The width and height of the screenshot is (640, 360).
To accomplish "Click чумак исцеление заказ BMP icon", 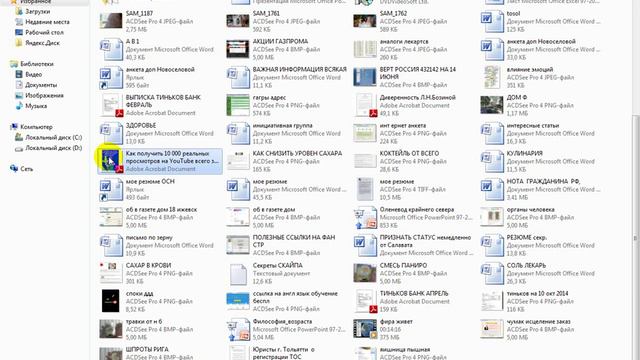I will pyautogui.click(x=492, y=329).
